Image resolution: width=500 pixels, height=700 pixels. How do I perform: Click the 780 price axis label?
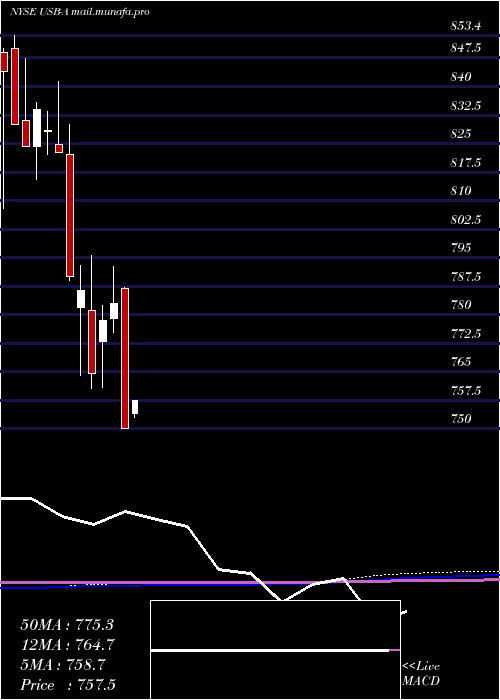[461, 305]
